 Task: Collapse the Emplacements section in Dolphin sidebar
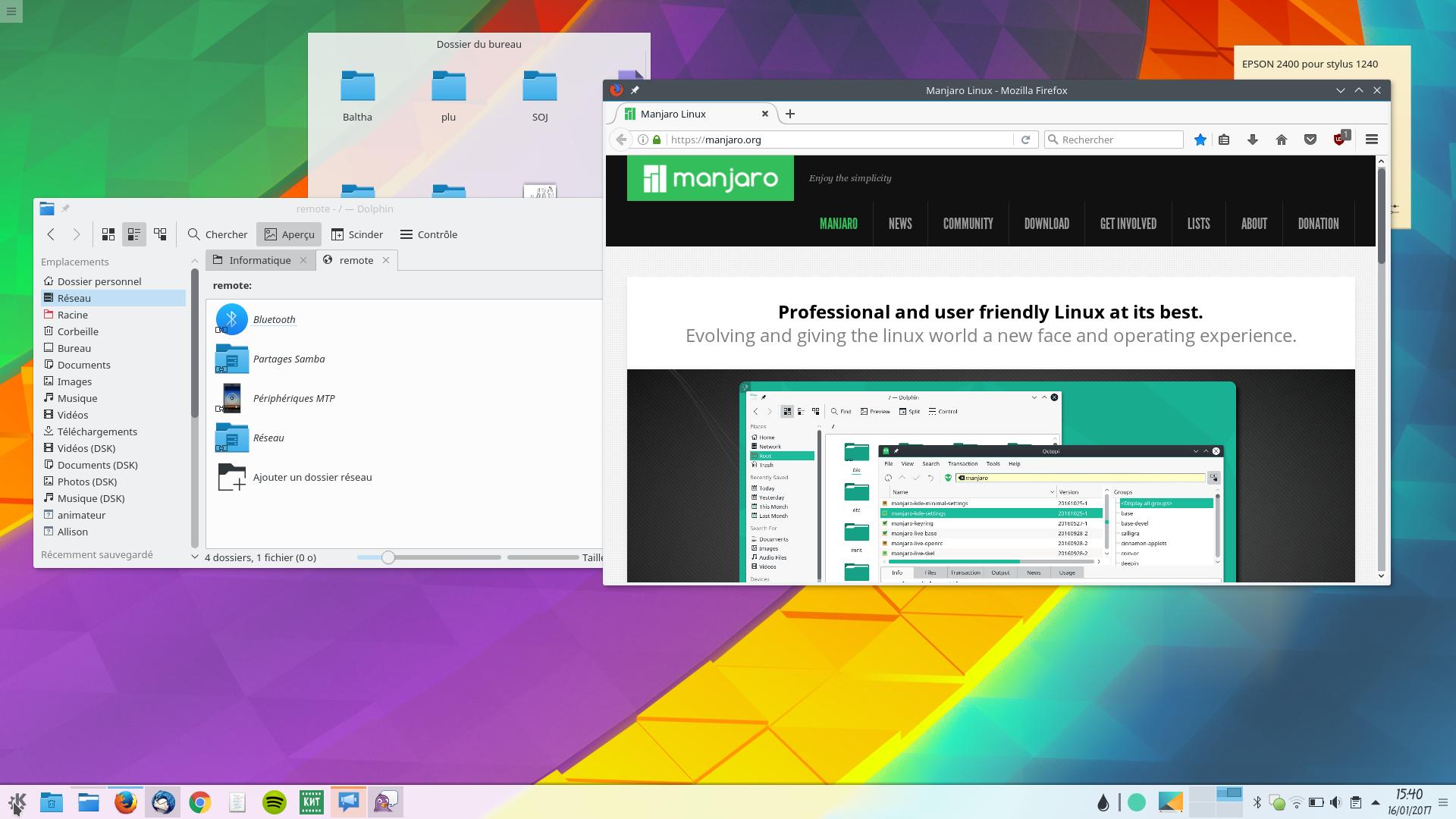[195, 262]
